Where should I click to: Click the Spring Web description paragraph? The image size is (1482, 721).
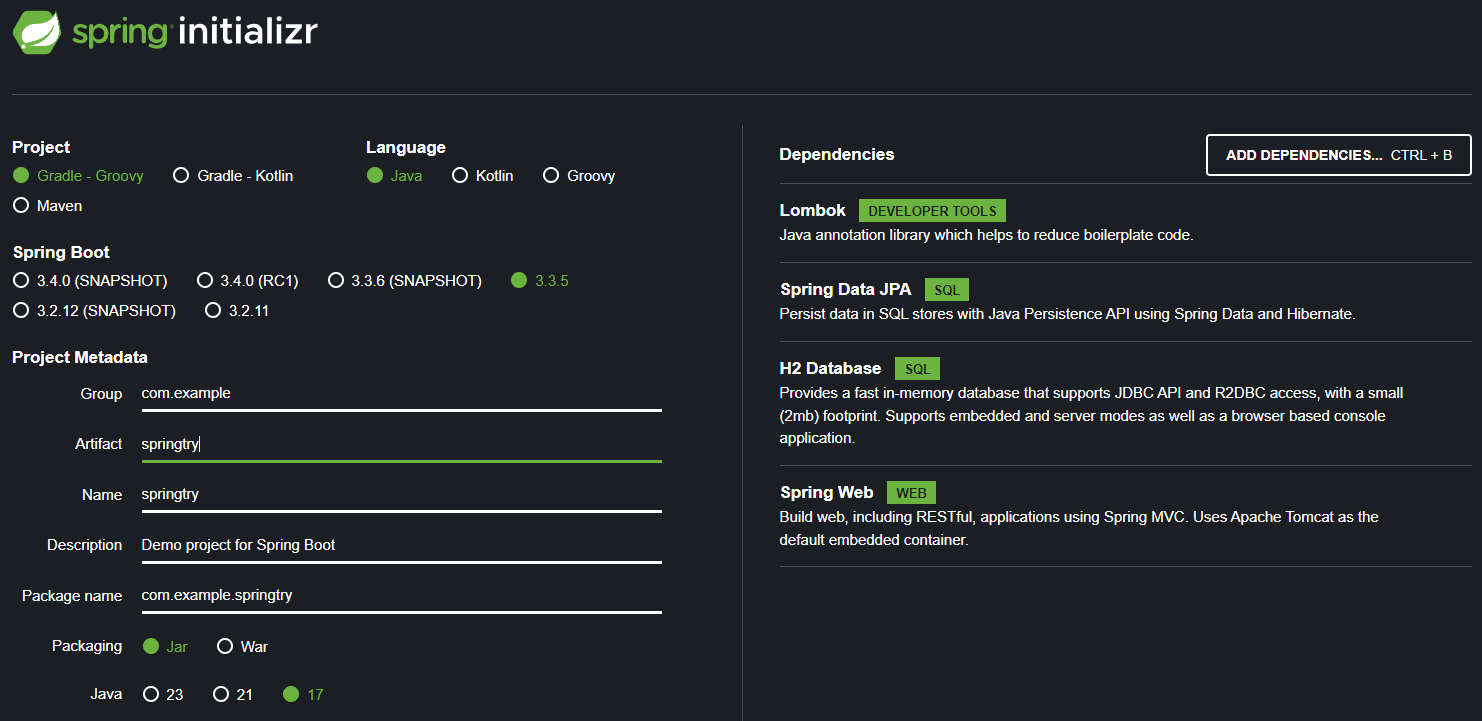1079,528
